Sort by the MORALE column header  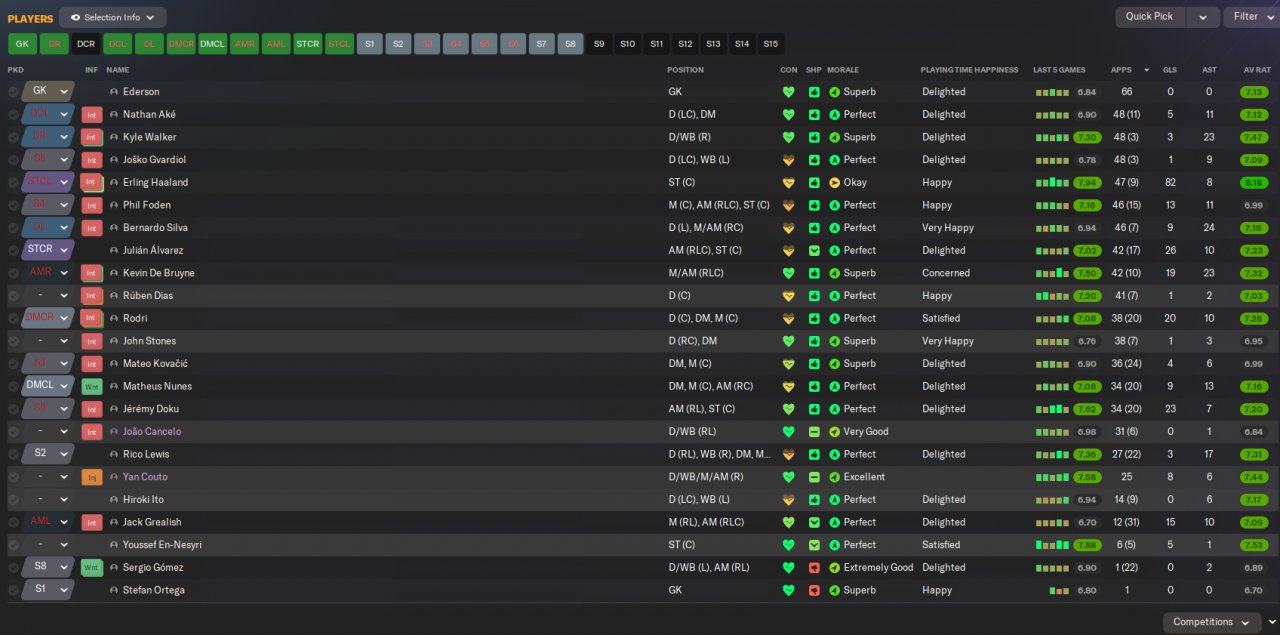(843, 70)
